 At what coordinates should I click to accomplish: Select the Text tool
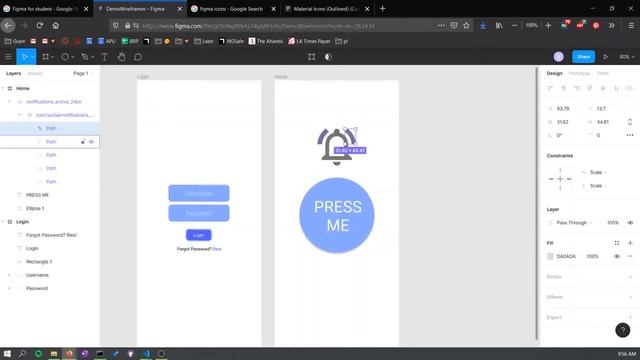coord(104,57)
